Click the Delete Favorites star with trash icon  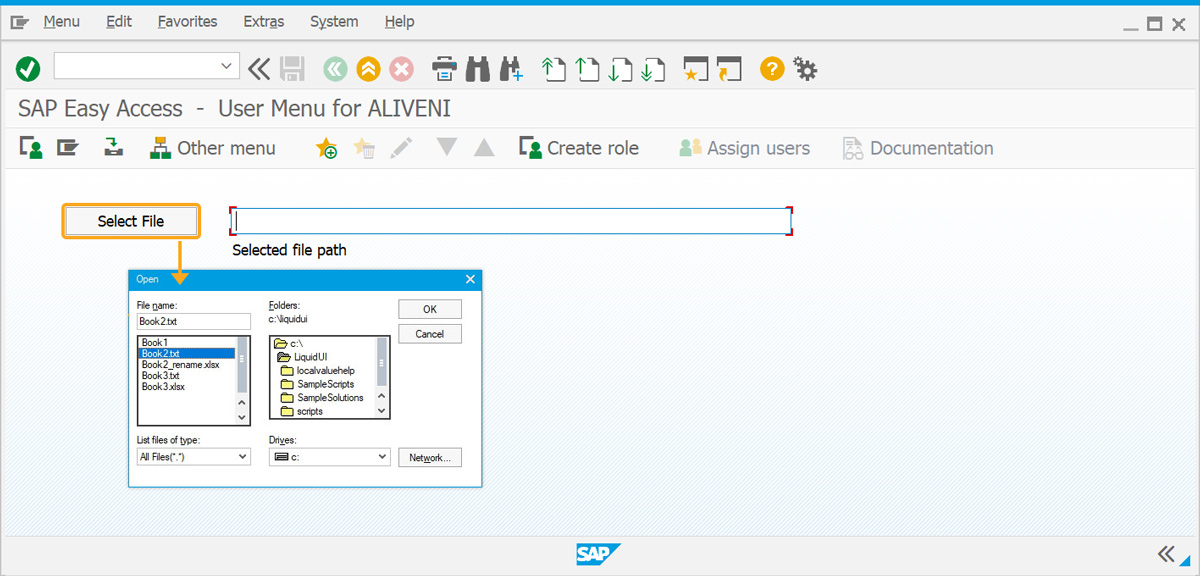click(364, 148)
